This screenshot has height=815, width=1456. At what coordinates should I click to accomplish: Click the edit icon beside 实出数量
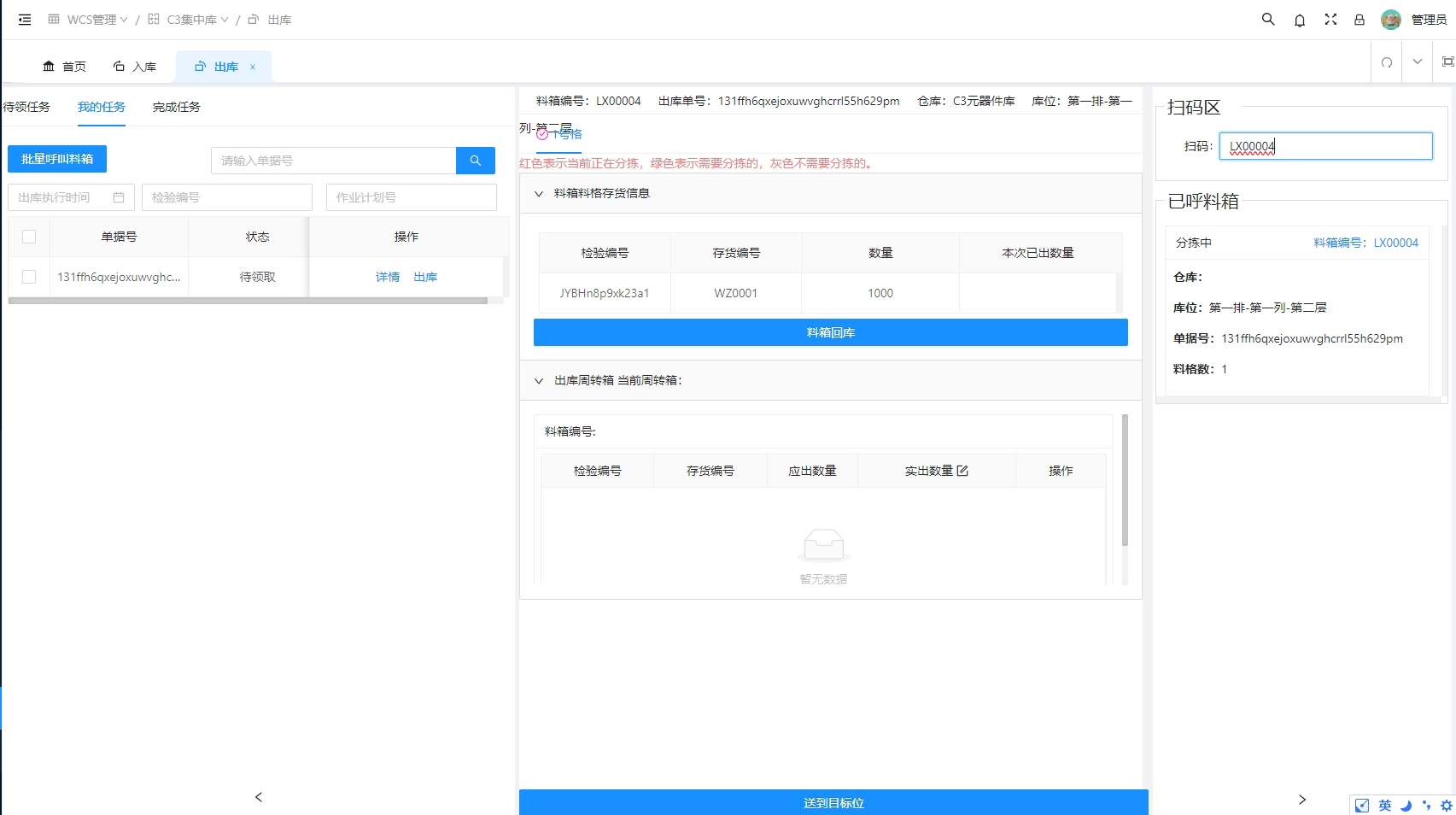pyautogui.click(x=962, y=471)
